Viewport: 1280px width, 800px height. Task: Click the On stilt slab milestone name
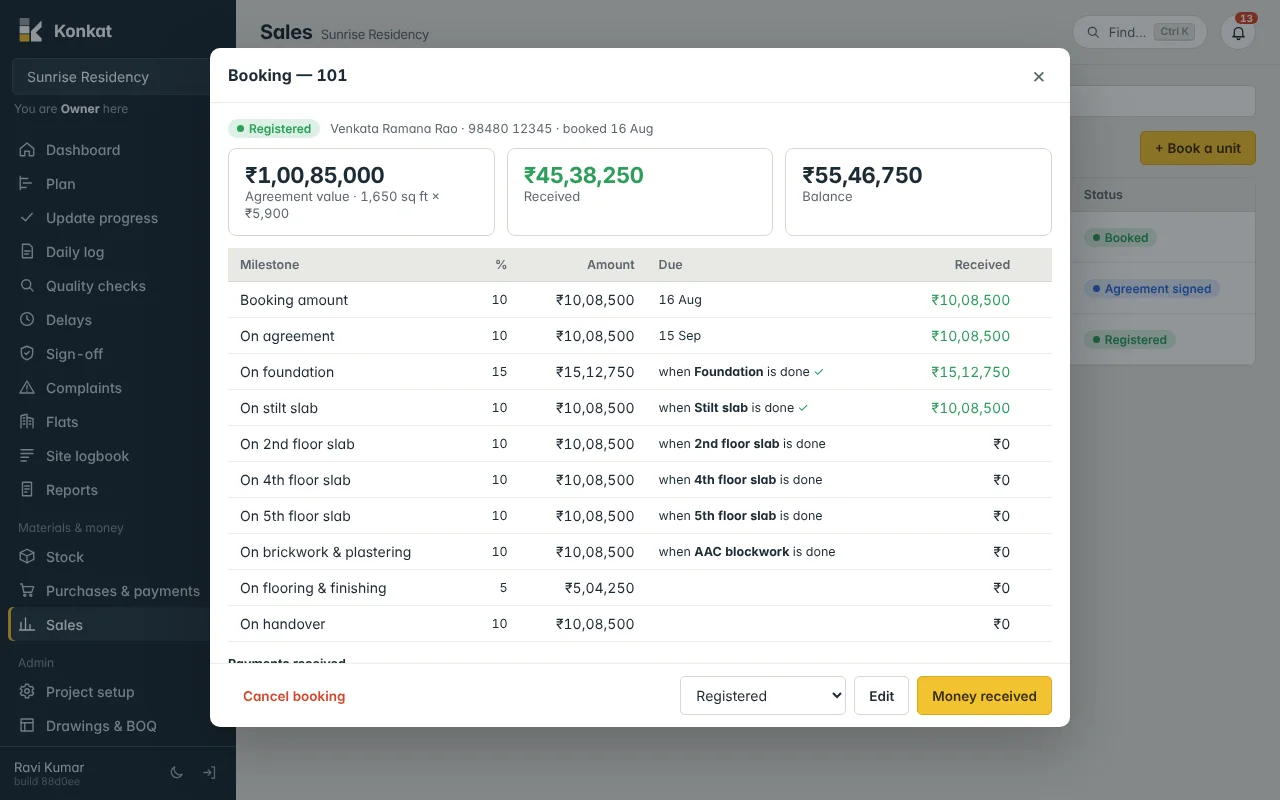click(279, 408)
